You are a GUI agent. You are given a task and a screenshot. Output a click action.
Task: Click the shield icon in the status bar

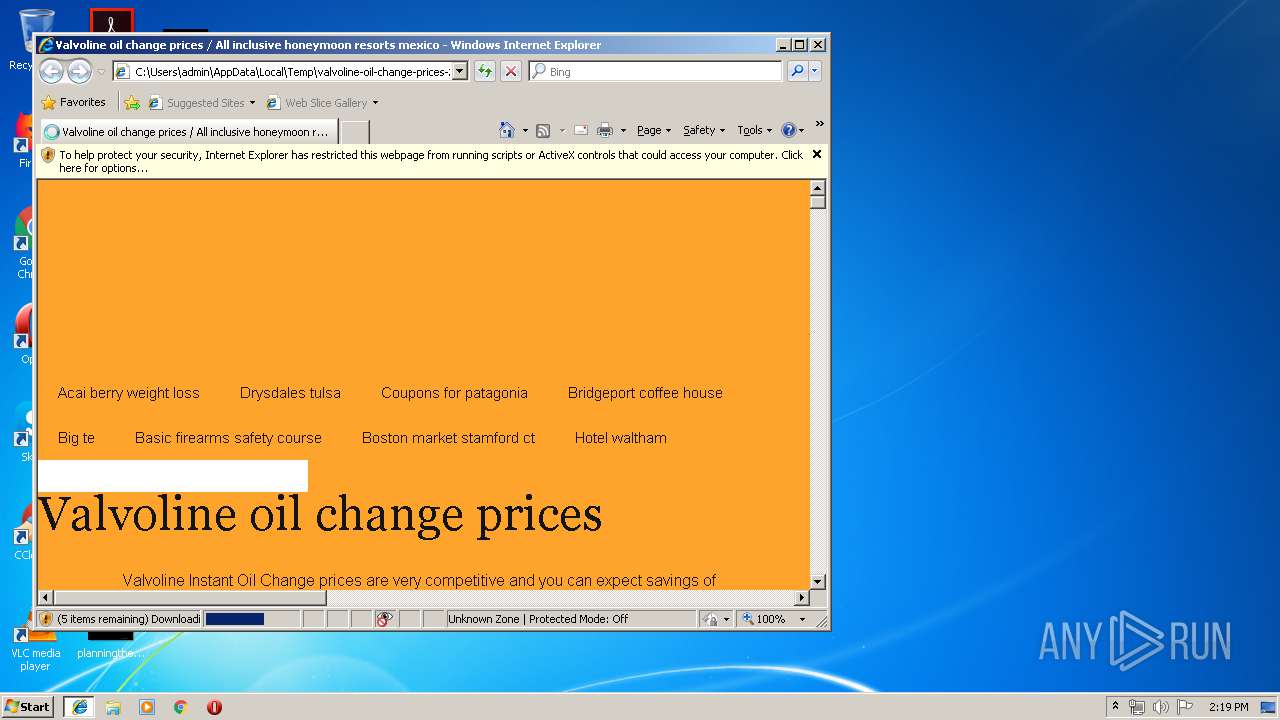coord(46,619)
